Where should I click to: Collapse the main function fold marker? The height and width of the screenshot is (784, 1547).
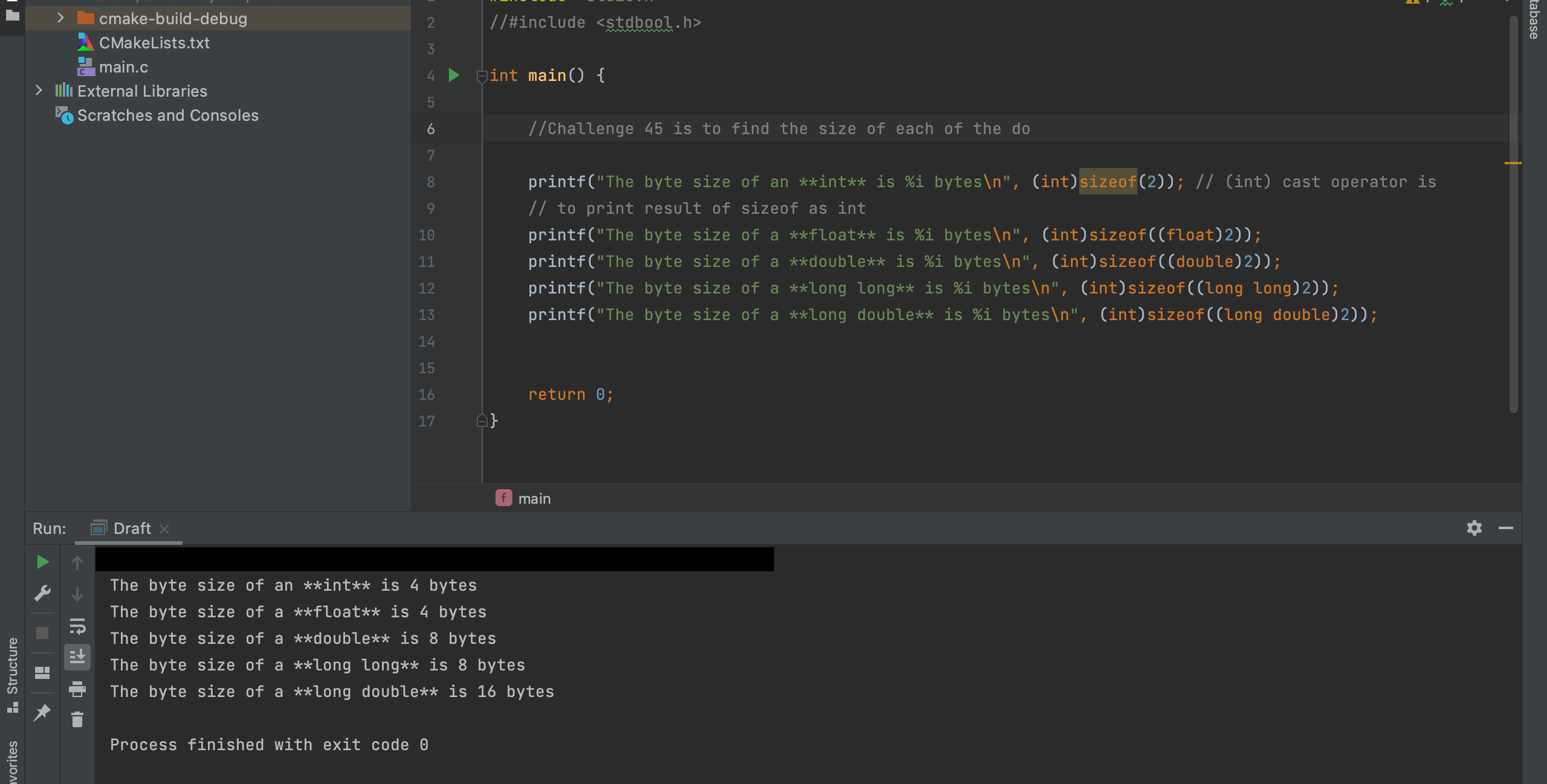[x=482, y=76]
